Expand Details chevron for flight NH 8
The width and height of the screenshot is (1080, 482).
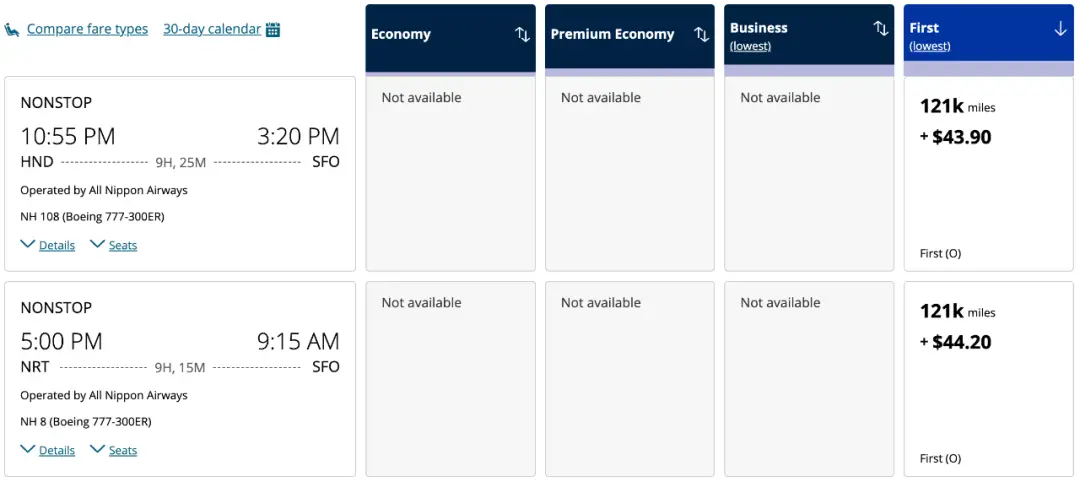pyautogui.click(x=28, y=449)
